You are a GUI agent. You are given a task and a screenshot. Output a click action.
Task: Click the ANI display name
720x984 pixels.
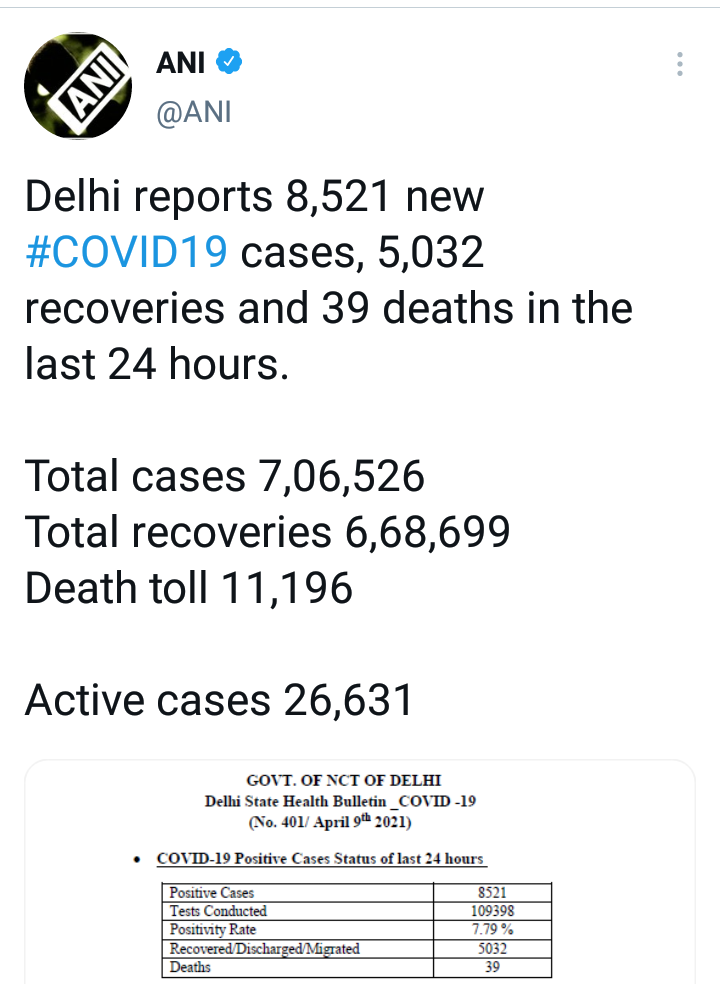[181, 63]
